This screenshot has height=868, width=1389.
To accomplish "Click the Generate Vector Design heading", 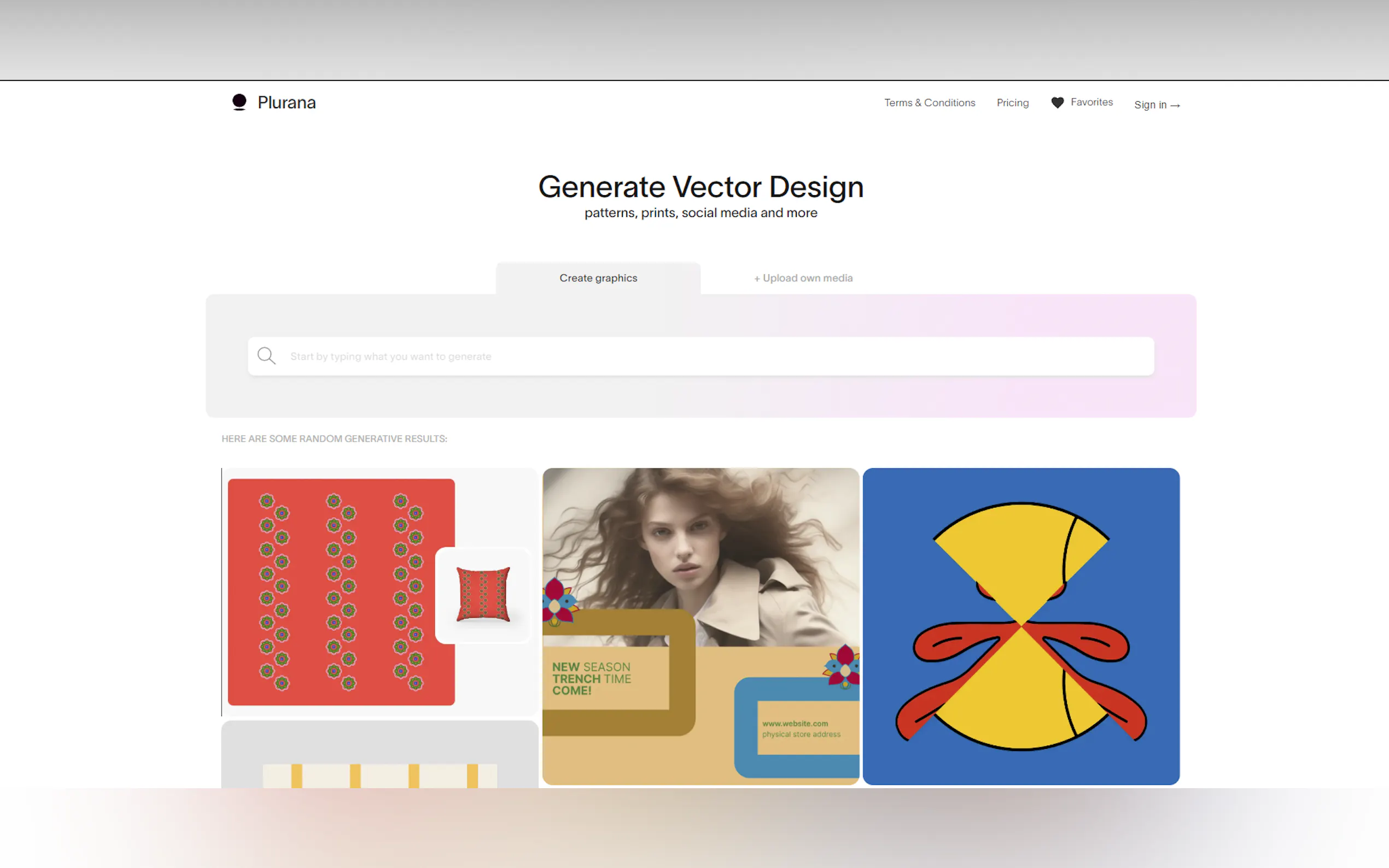I will click(701, 186).
